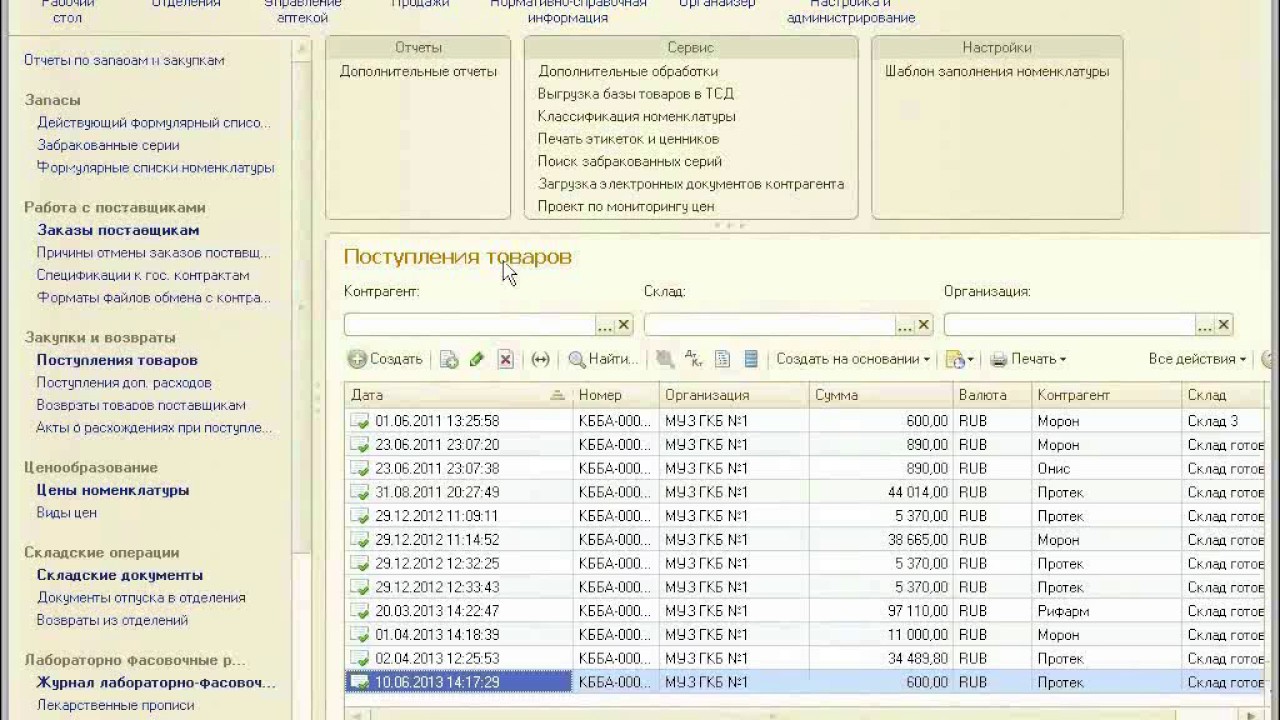The image size is (1280, 720).
Task: Click the Контрагент column header
Action: pyautogui.click(x=1106, y=395)
